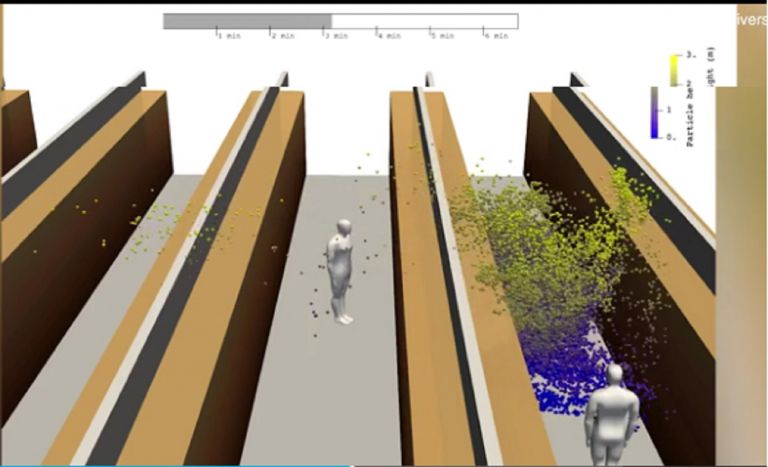Click the legend value label 0
Image resolution: width=768 pixels, height=467 pixels.
tap(671, 138)
